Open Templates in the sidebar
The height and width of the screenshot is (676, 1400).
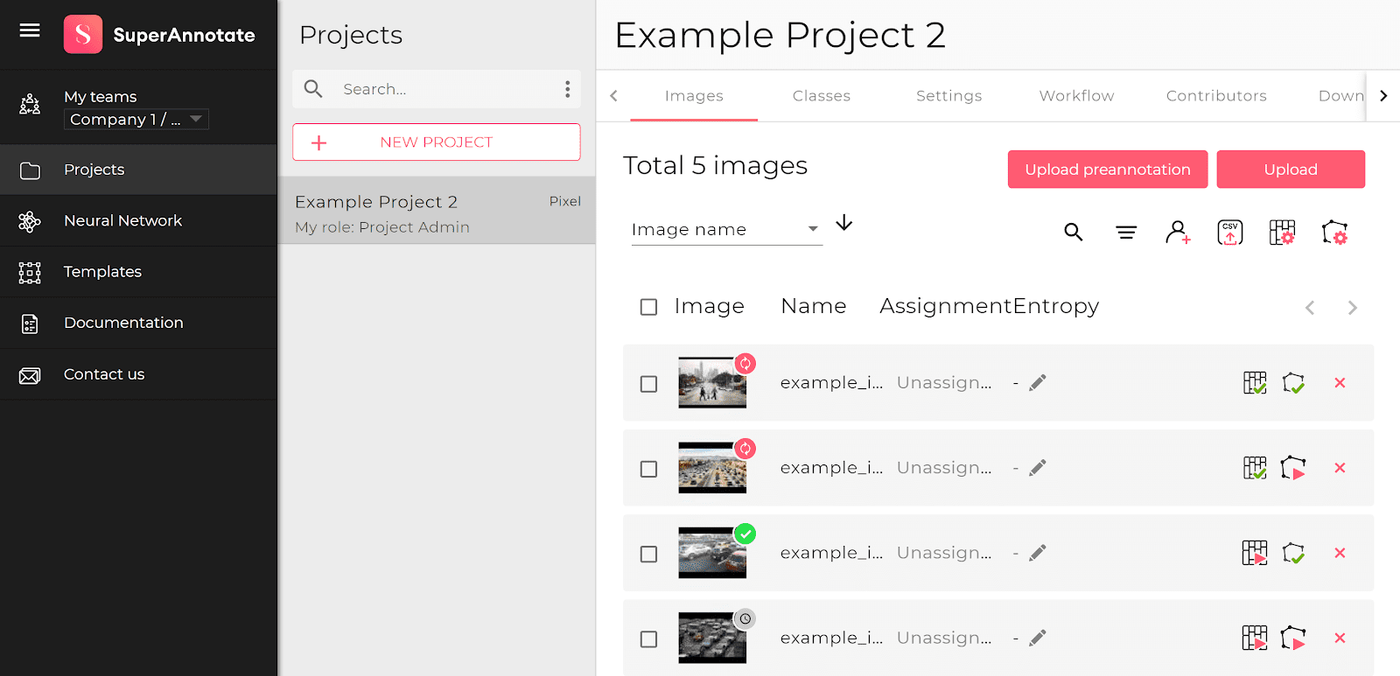138,272
